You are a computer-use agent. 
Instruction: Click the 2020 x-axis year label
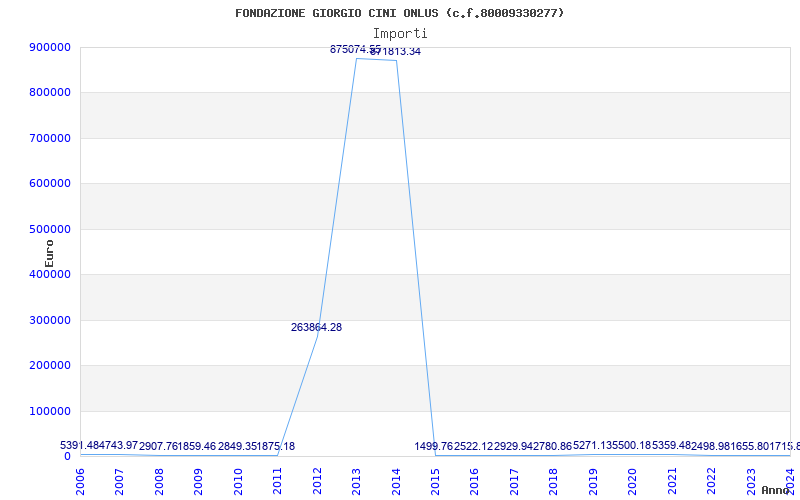click(632, 480)
